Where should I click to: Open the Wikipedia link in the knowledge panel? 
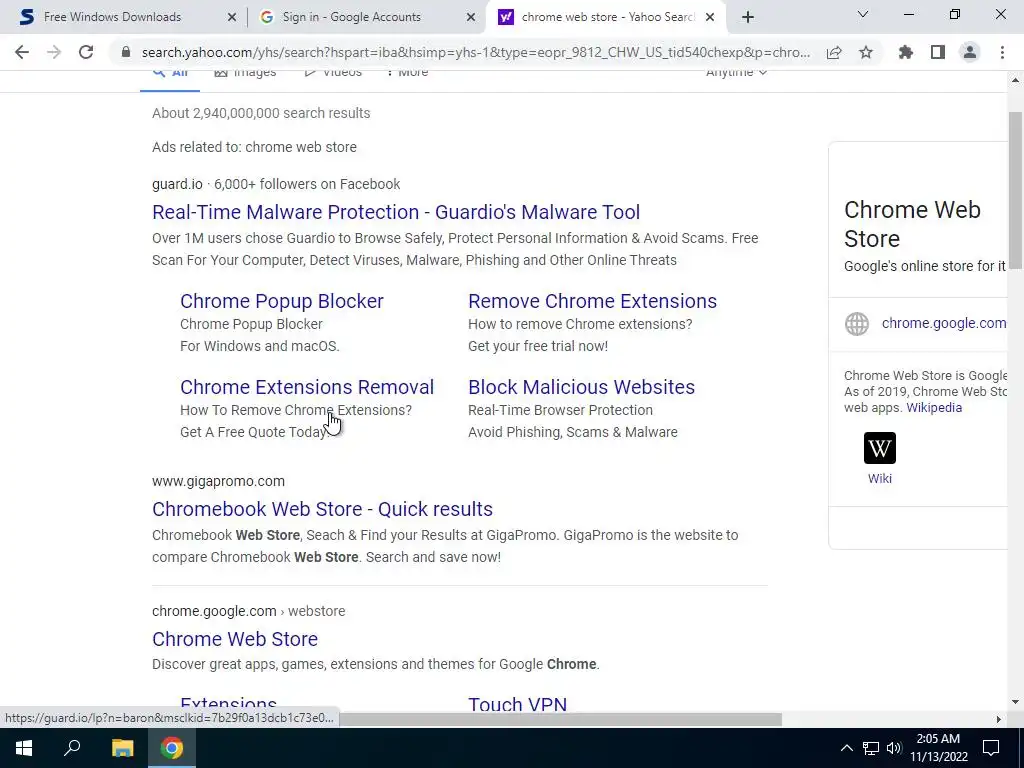(934, 408)
